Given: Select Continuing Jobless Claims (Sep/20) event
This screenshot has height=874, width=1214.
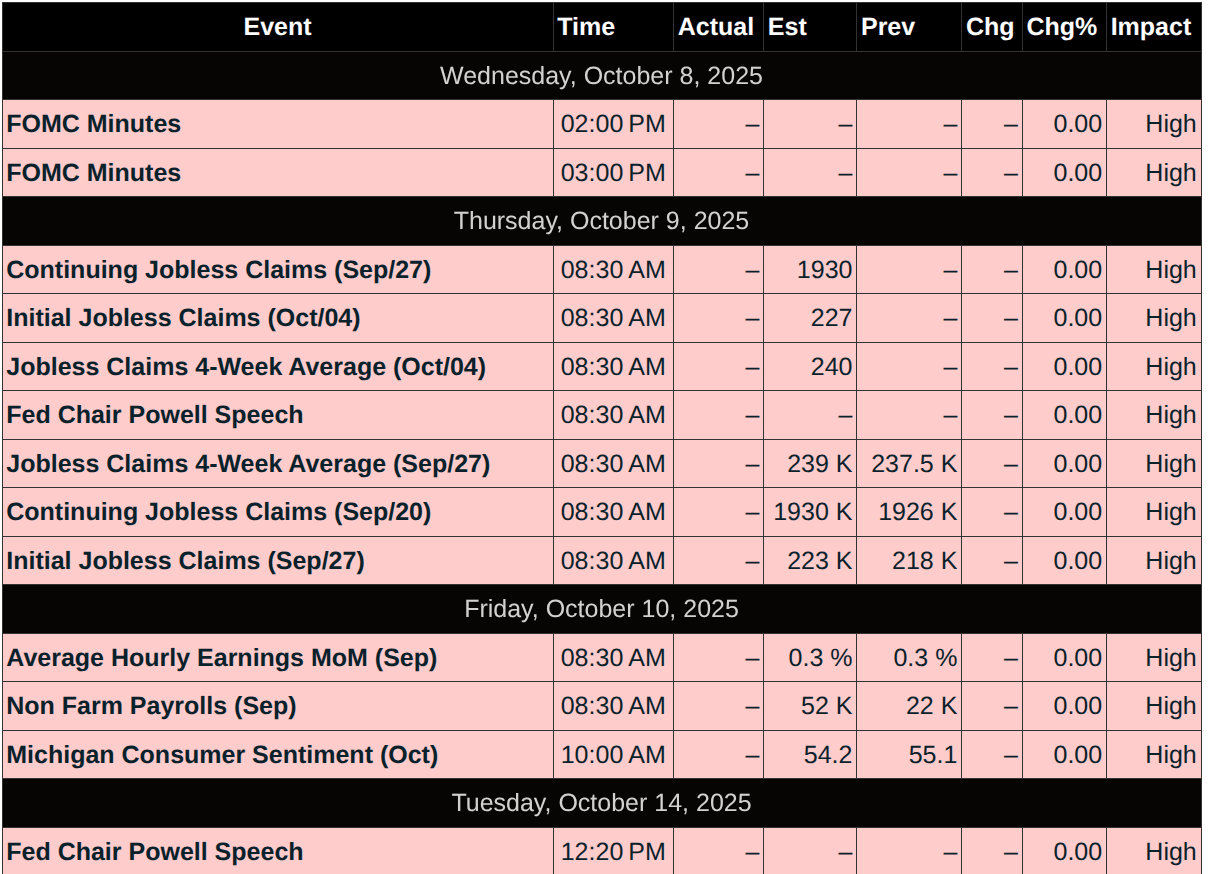Looking at the screenshot, I should coord(219,512).
